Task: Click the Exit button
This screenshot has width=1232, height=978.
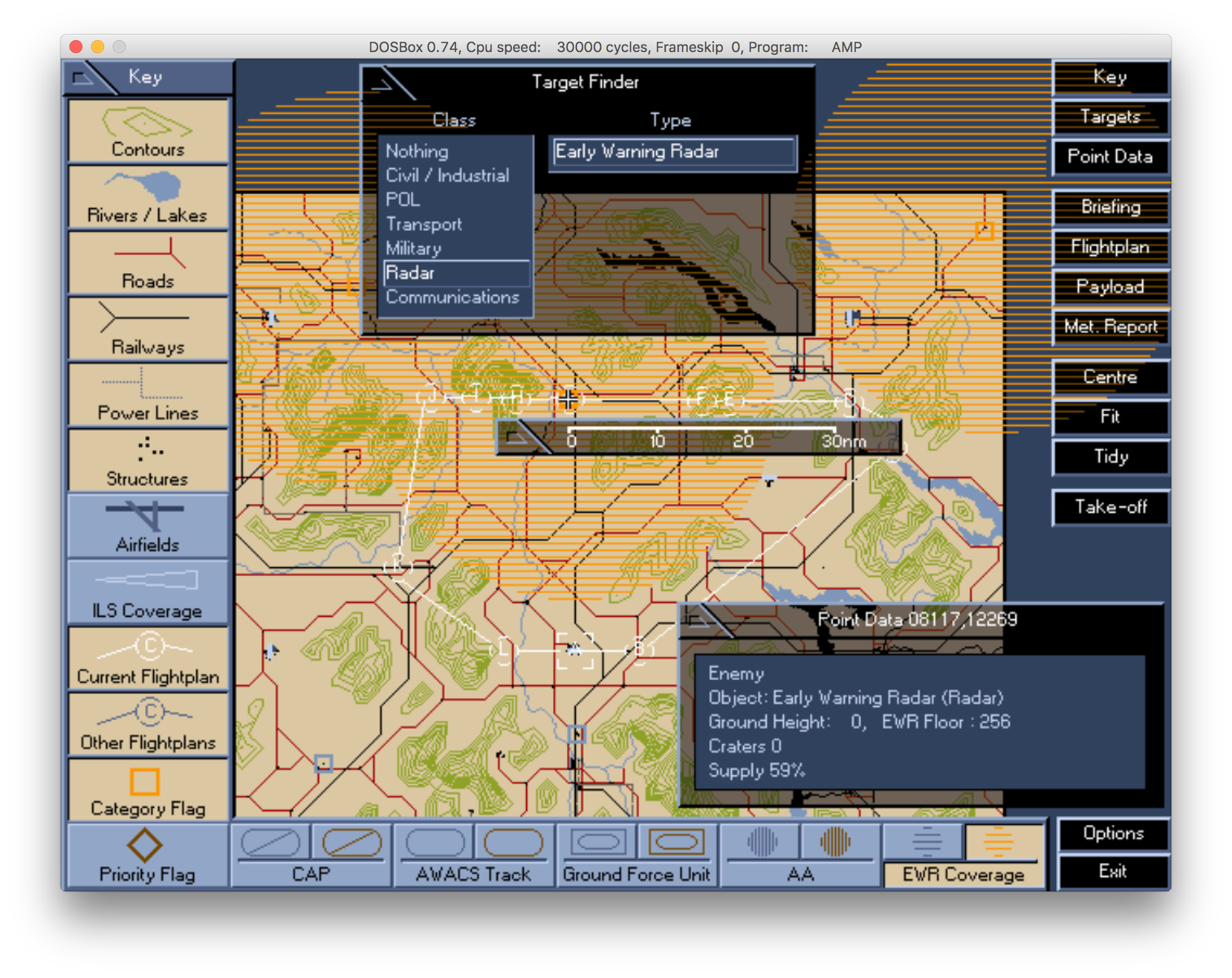Action: 1113,872
